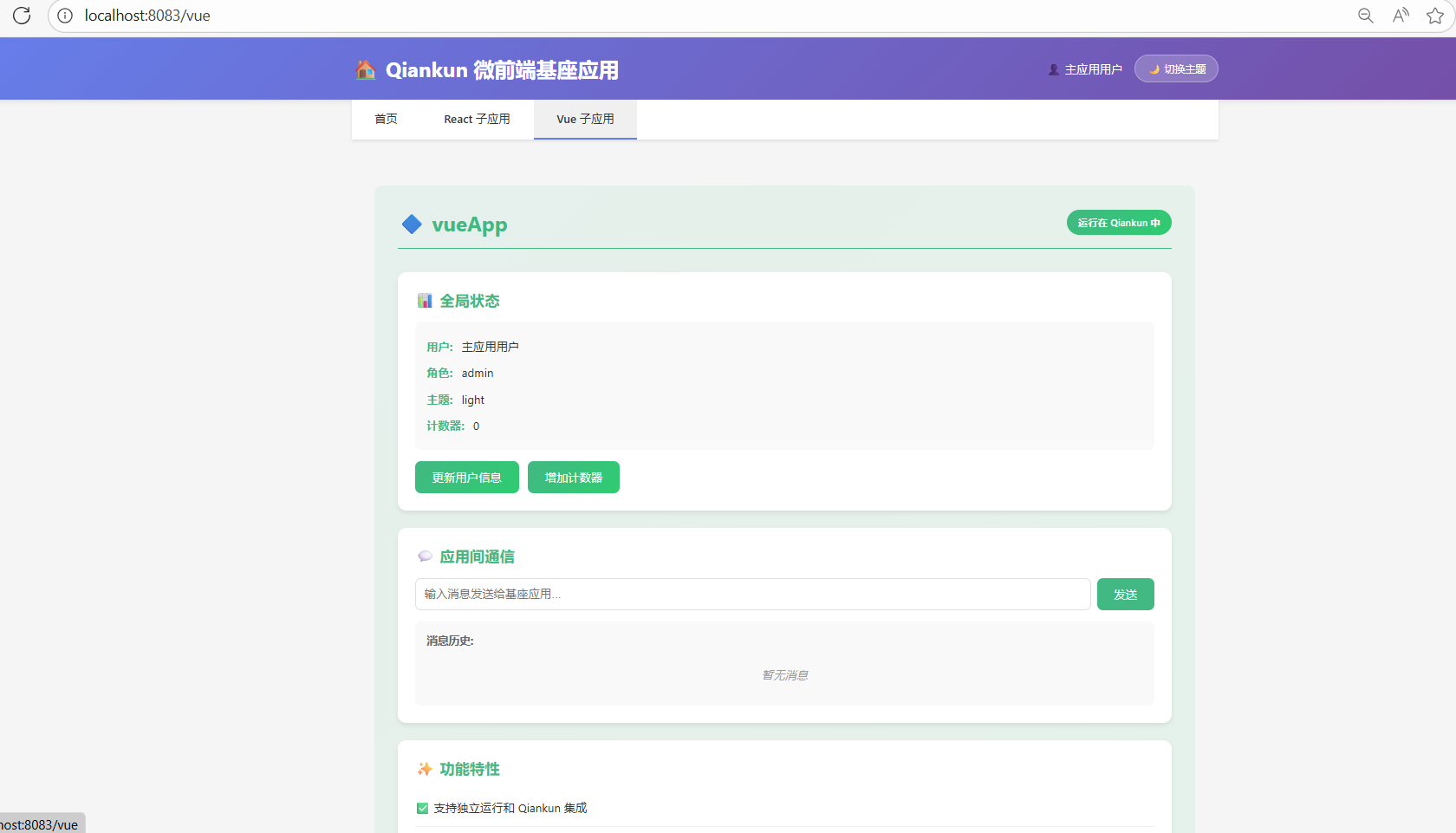Click the house icon beside Qiankun title
The width and height of the screenshot is (1456, 833).
[366, 69]
